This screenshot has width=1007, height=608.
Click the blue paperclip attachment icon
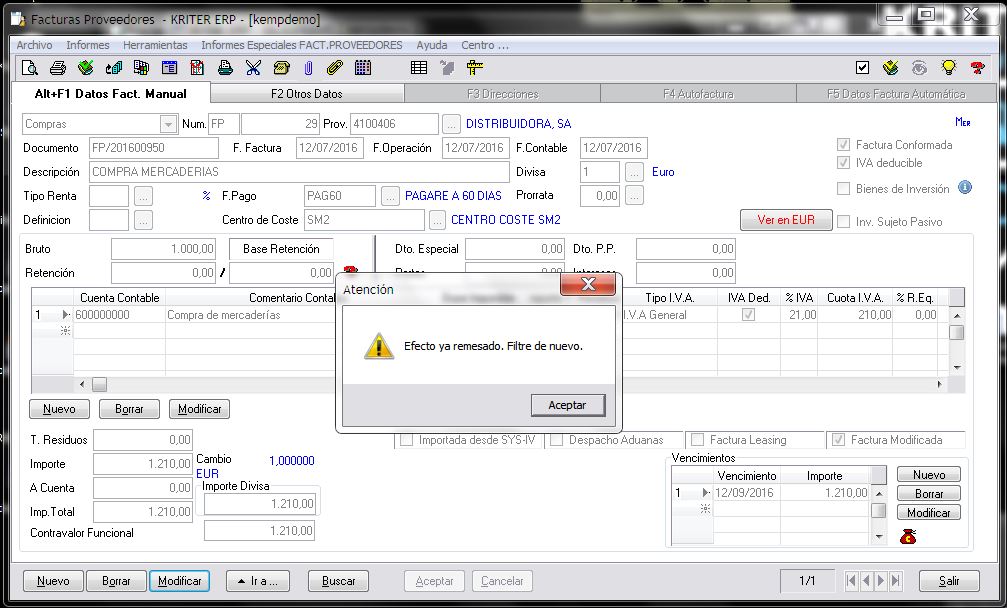[308, 67]
